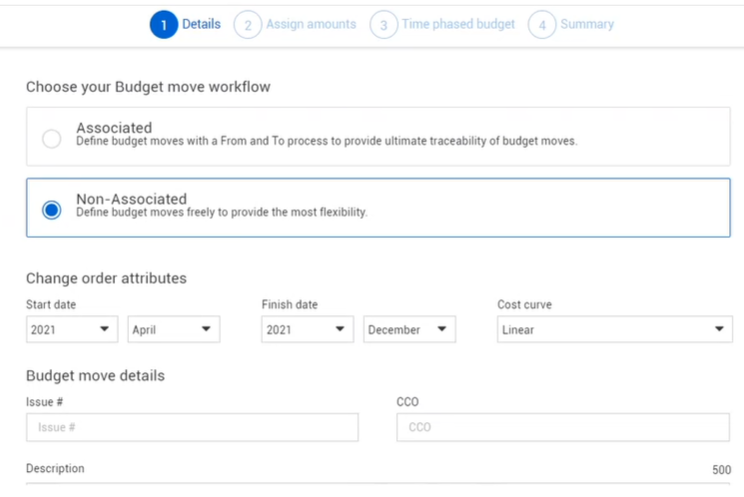Click the step 3 circle icon
The height and width of the screenshot is (497, 744).
(383, 25)
